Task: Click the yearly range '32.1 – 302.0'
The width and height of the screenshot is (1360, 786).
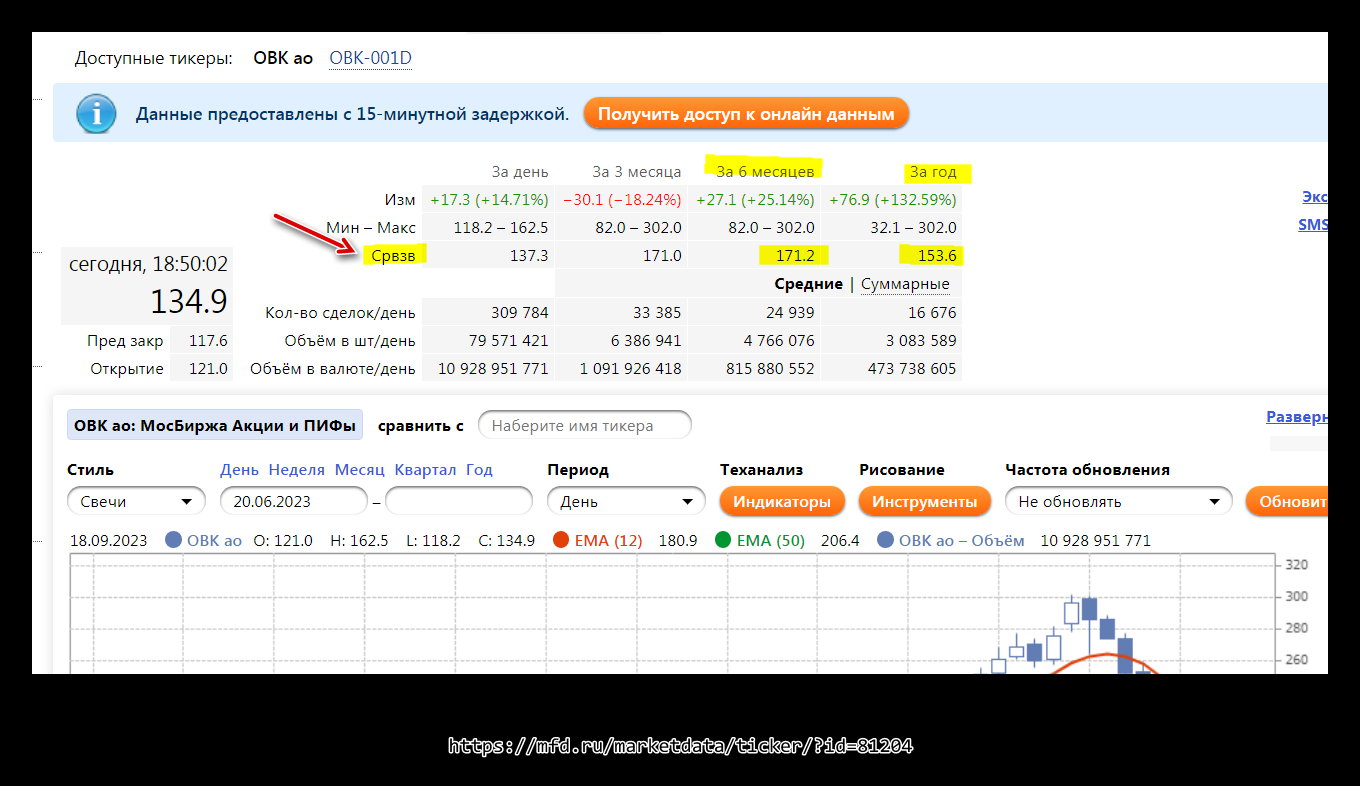Action: click(x=913, y=228)
